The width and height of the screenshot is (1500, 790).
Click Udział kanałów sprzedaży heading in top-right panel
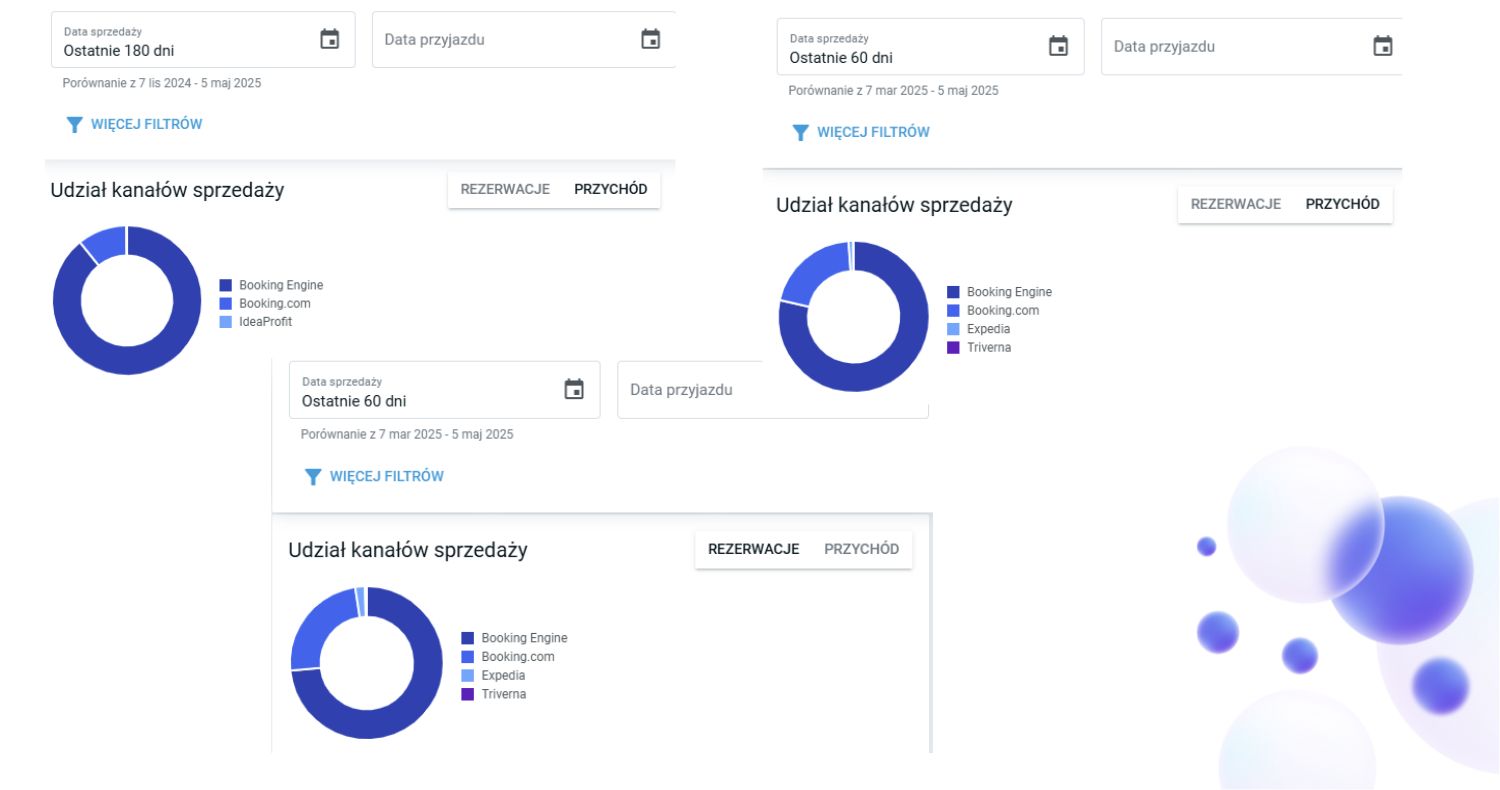[894, 205]
